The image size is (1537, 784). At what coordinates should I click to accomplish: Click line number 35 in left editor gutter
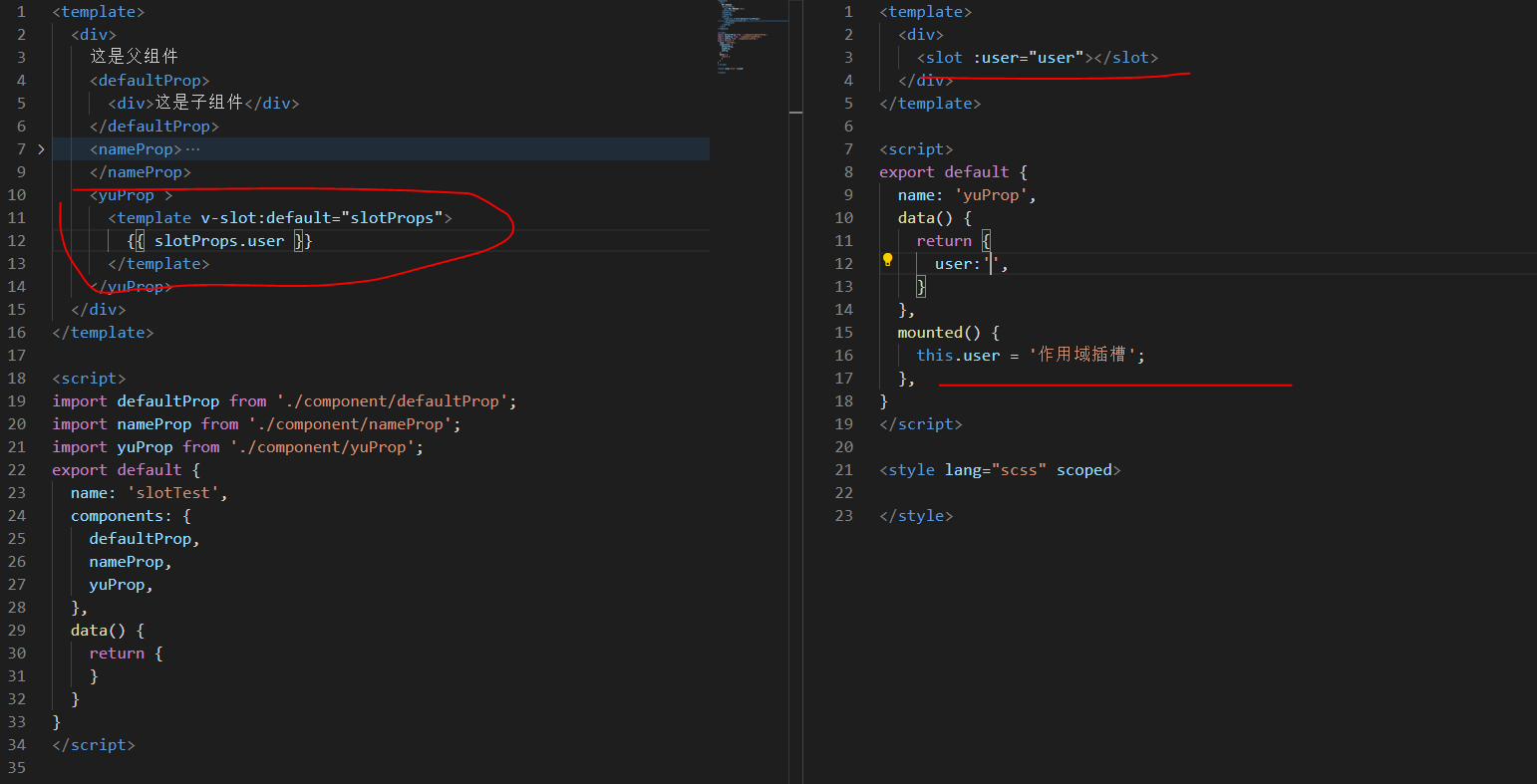click(17, 767)
